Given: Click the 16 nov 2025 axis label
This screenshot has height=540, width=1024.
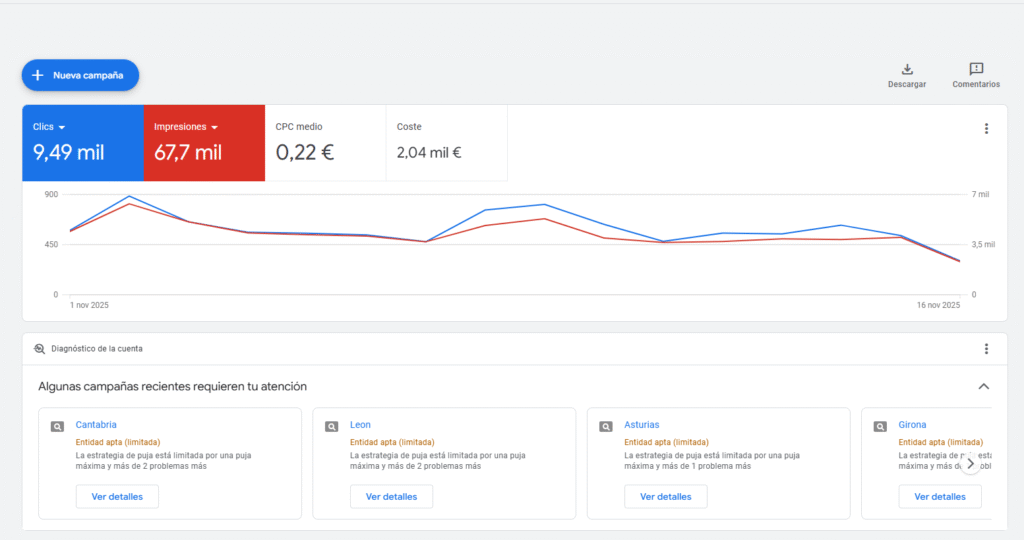Looking at the screenshot, I should 938,305.
